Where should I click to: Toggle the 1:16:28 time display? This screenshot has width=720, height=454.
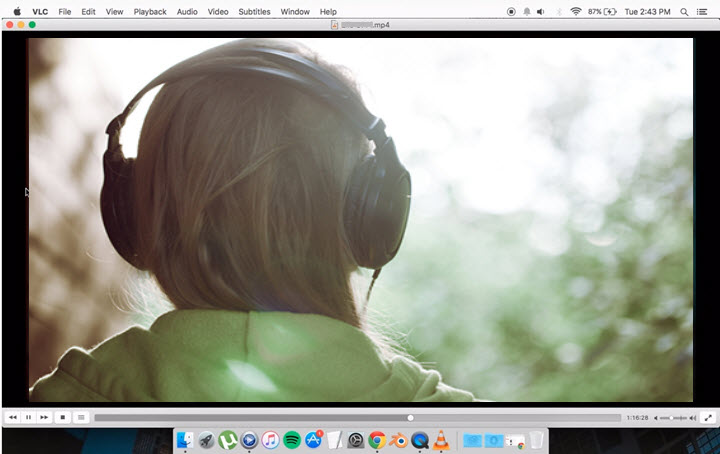pyautogui.click(x=637, y=418)
